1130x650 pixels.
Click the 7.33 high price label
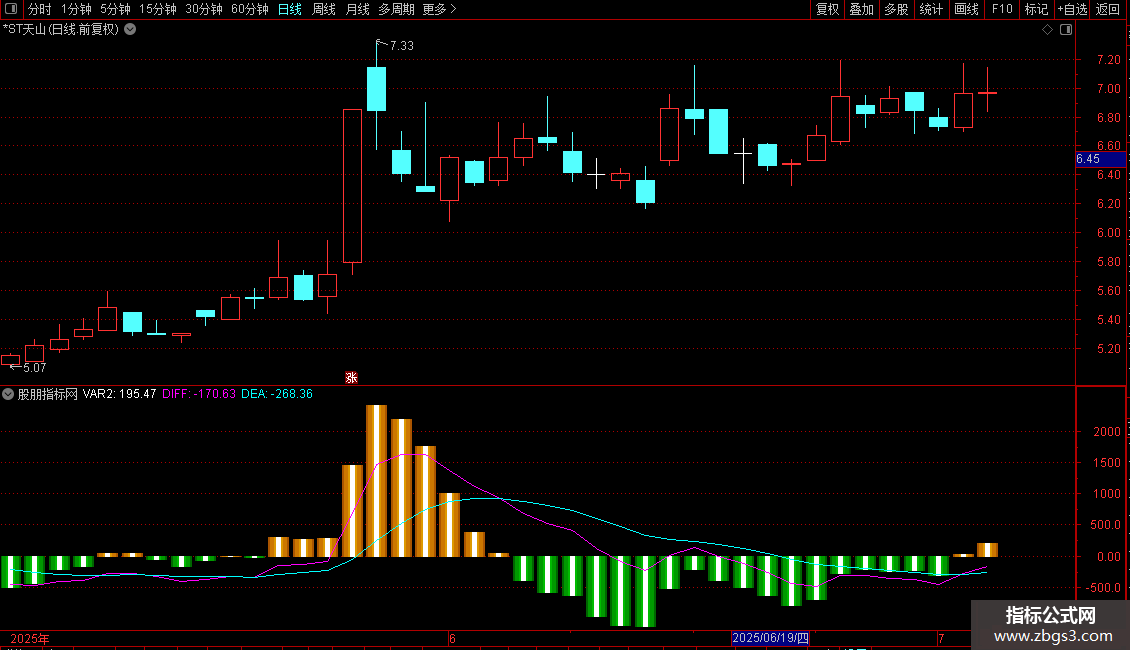tap(402, 45)
